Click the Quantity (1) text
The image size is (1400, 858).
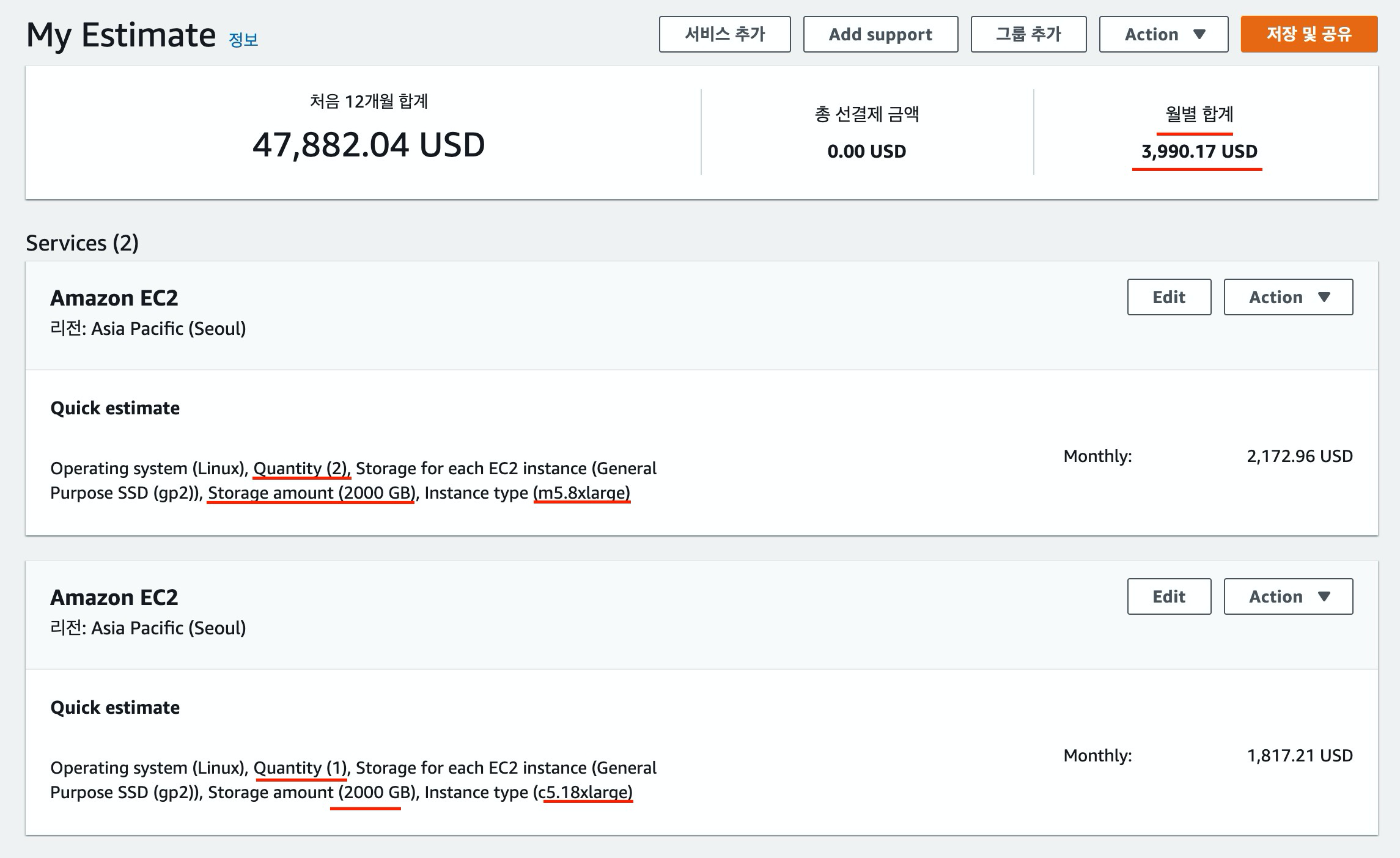tap(300, 768)
